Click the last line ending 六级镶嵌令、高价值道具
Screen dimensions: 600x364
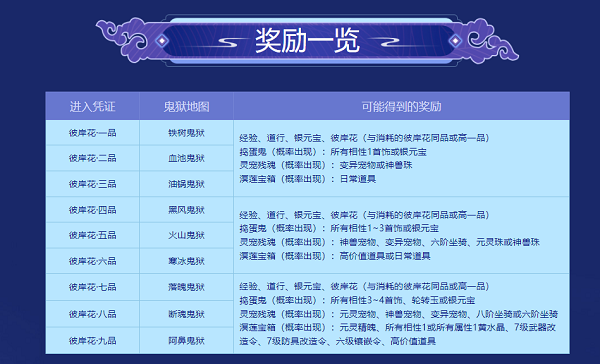(x=338, y=341)
